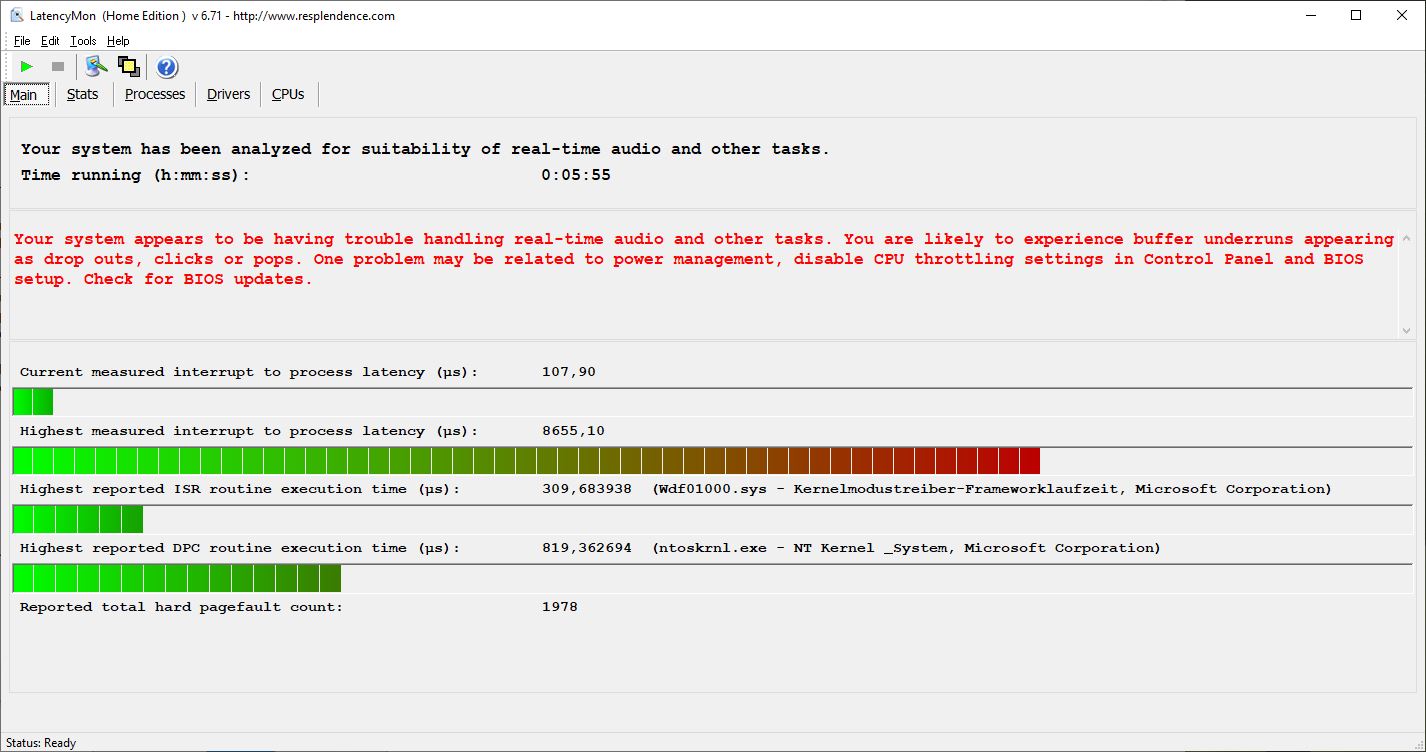1426x752 pixels.
Task: Switch to the Drivers tab
Action: click(228, 94)
